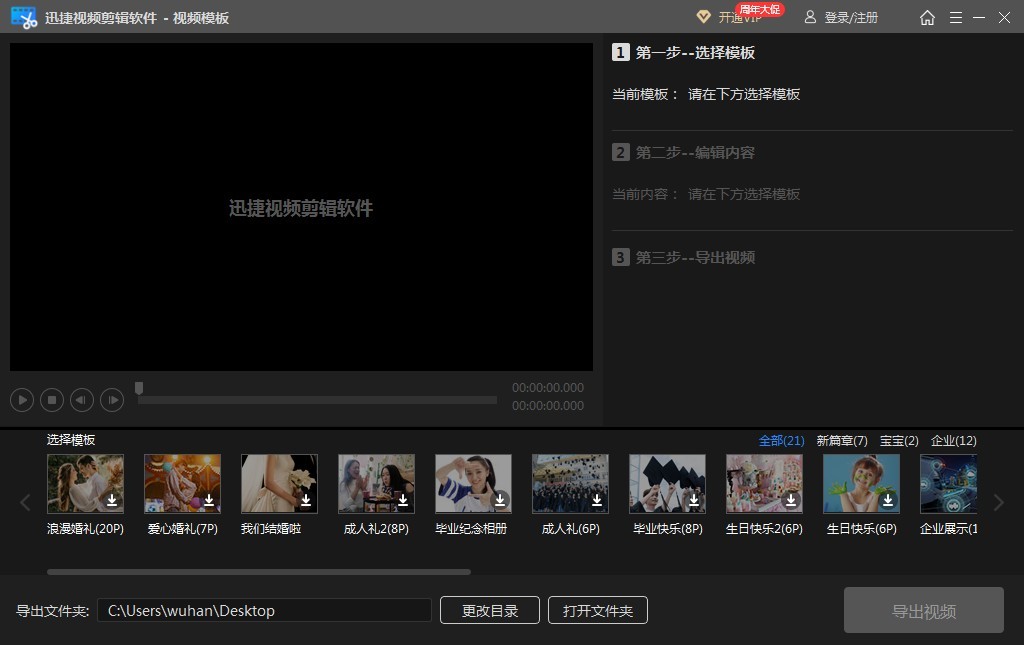Click the home icon in the title bar
The height and width of the screenshot is (645, 1024).
coord(927,17)
